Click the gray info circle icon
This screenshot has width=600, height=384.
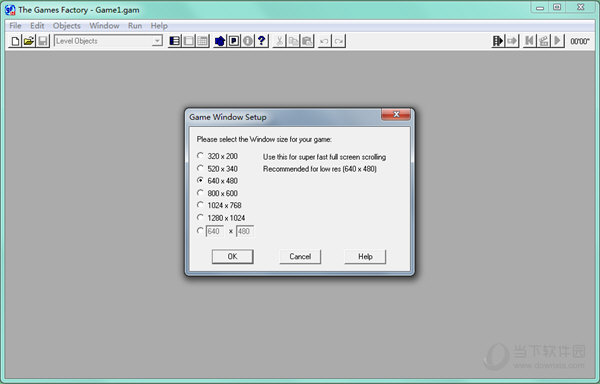click(248, 41)
